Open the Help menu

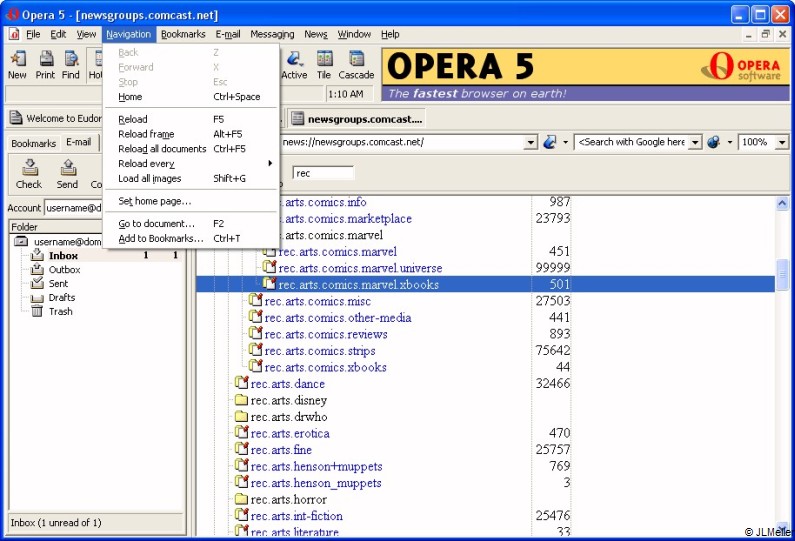click(390, 34)
